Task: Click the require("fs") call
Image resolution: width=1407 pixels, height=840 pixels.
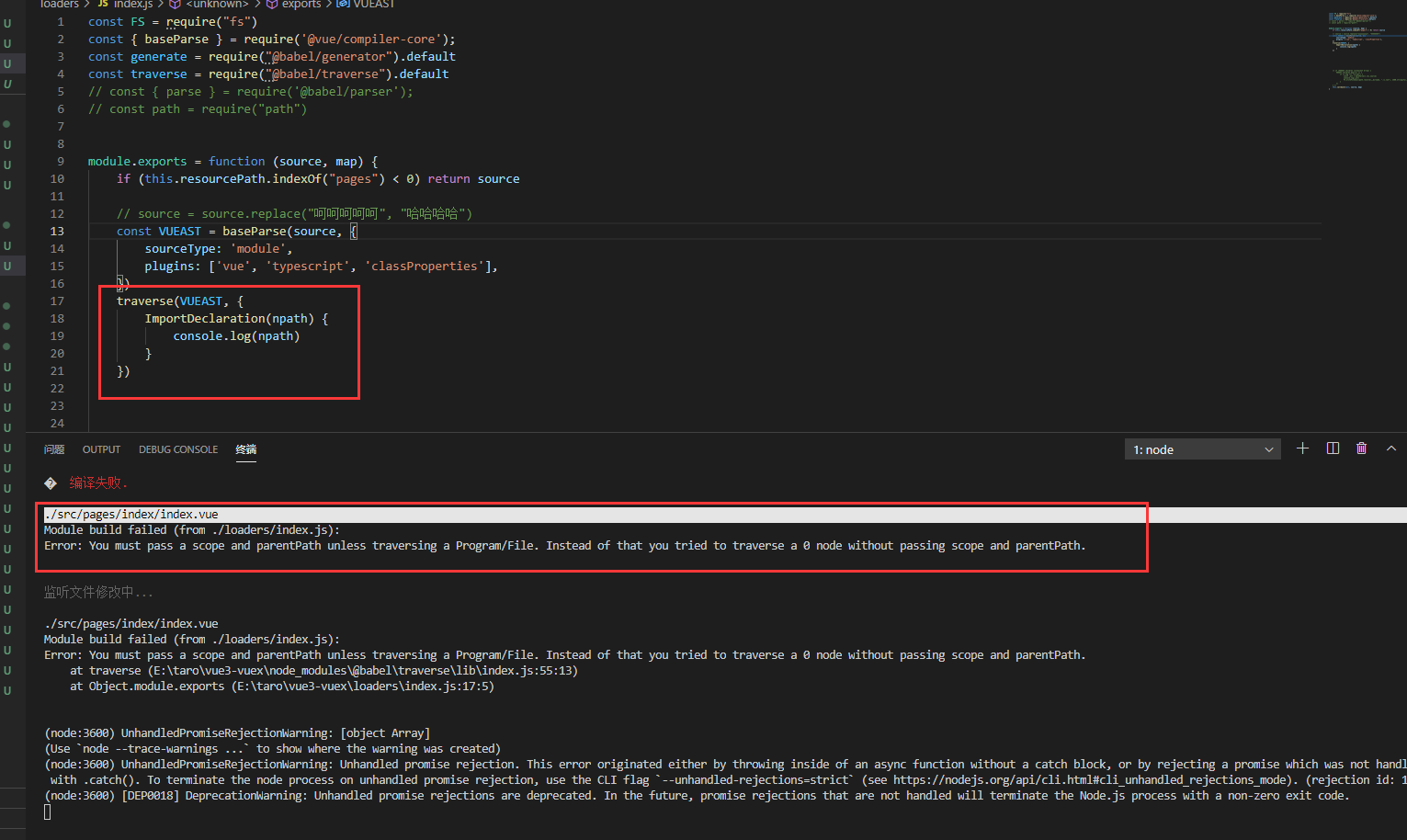Action: (211, 22)
